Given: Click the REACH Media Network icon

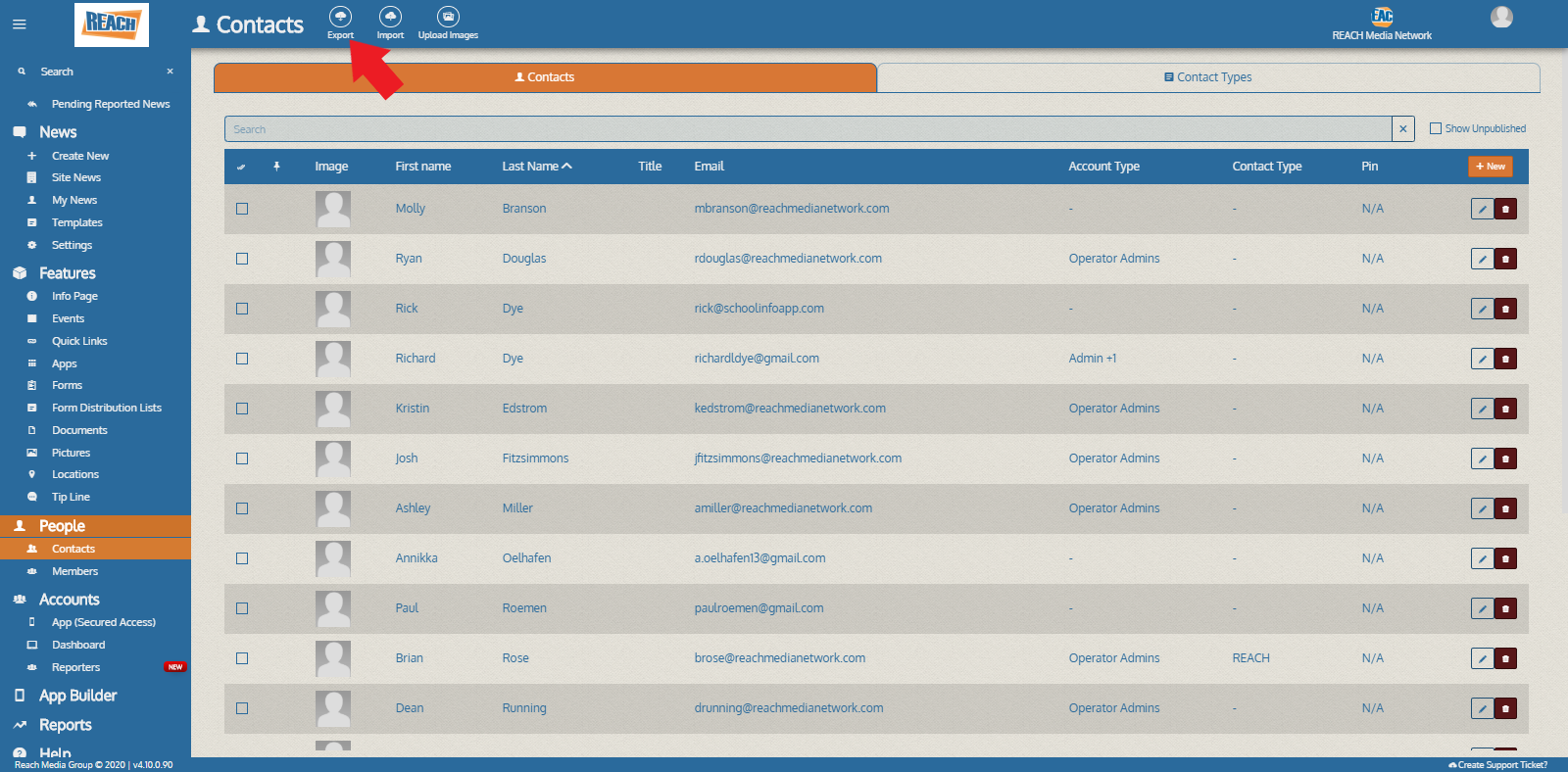Looking at the screenshot, I should 1382,16.
